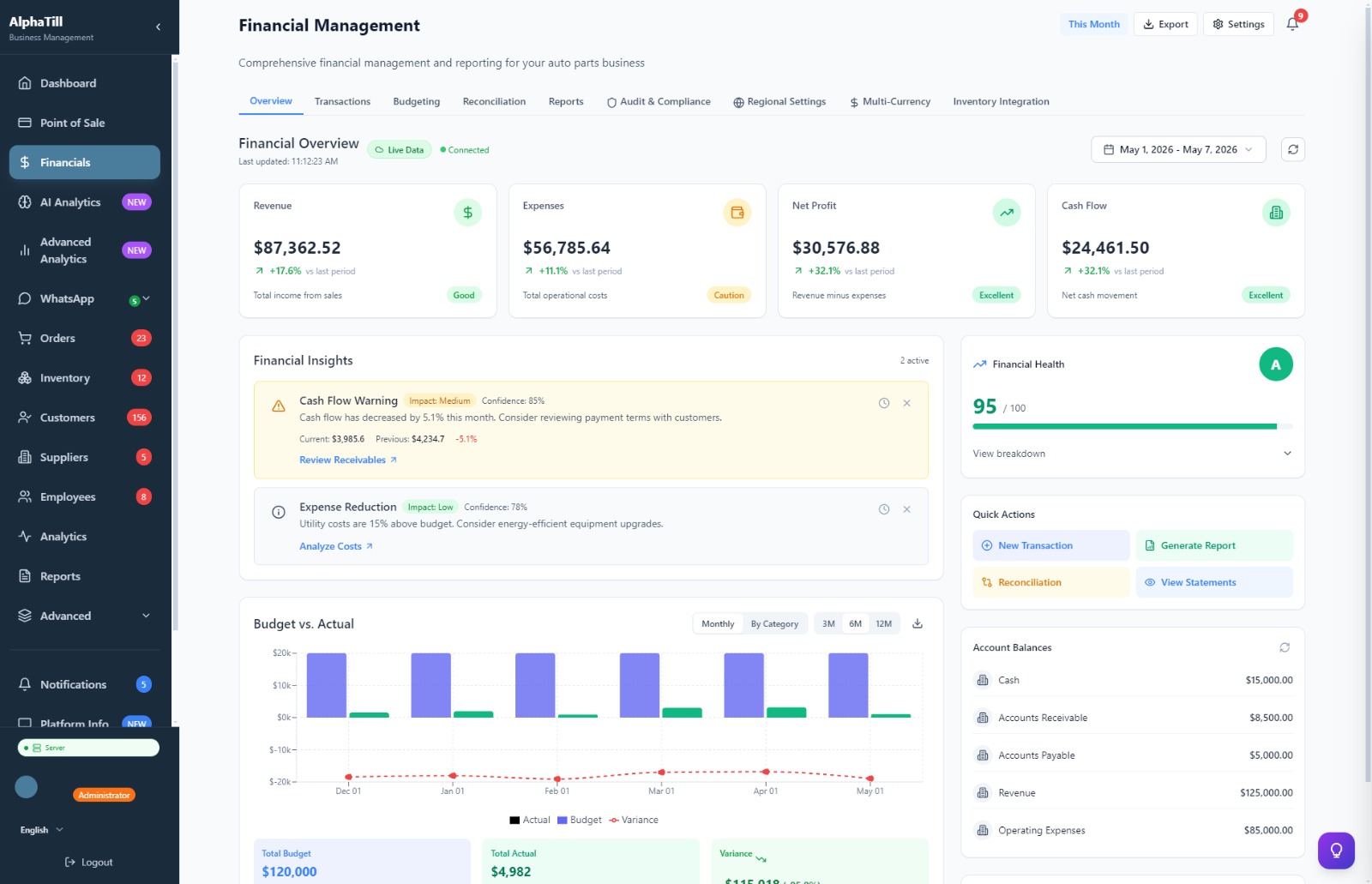Snooze the Cash Flow Warning with the clock icon

click(x=884, y=403)
